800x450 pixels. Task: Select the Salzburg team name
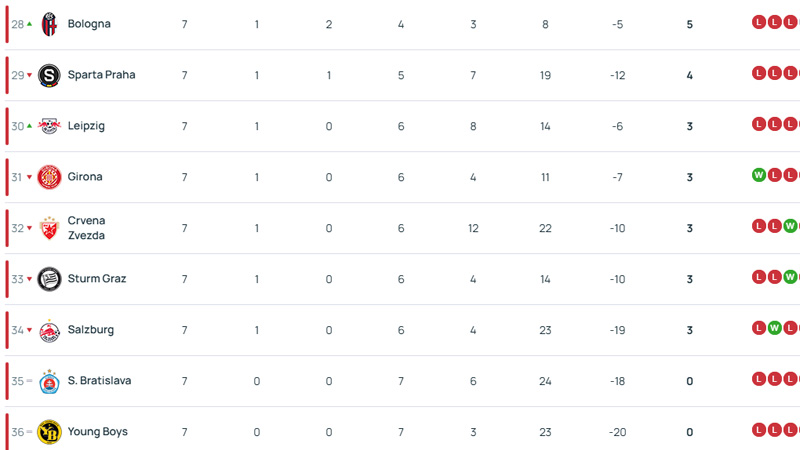pyautogui.click(x=91, y=330)
